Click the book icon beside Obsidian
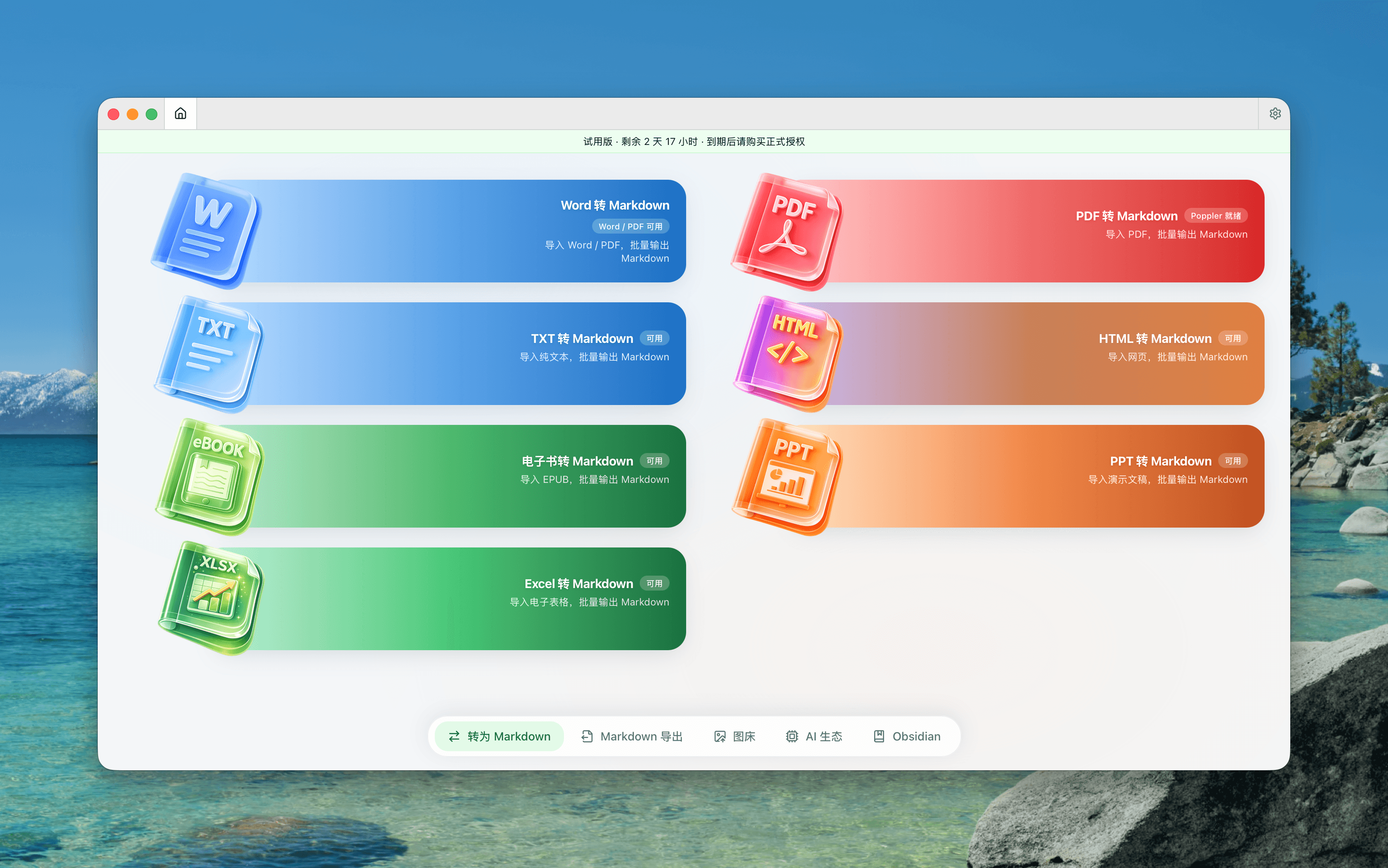 (879, 736)
